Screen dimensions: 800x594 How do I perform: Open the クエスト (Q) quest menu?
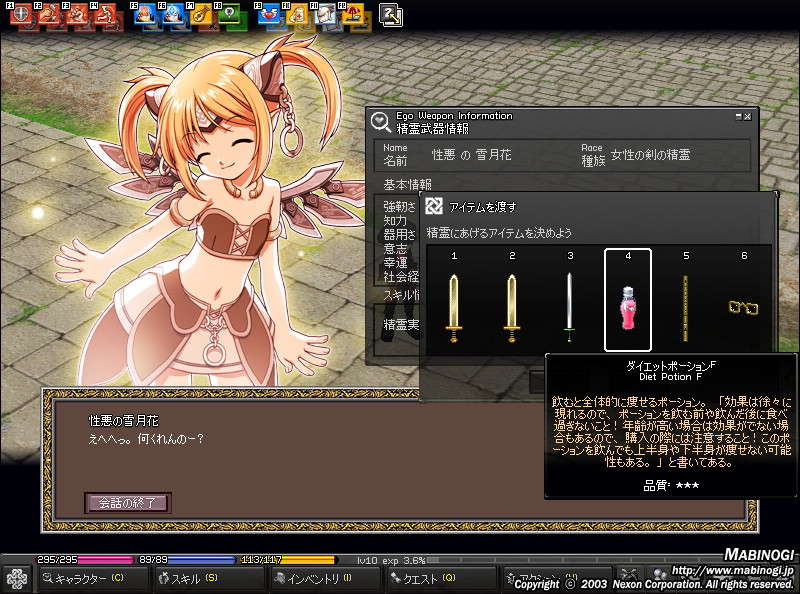tap(441, 578)
